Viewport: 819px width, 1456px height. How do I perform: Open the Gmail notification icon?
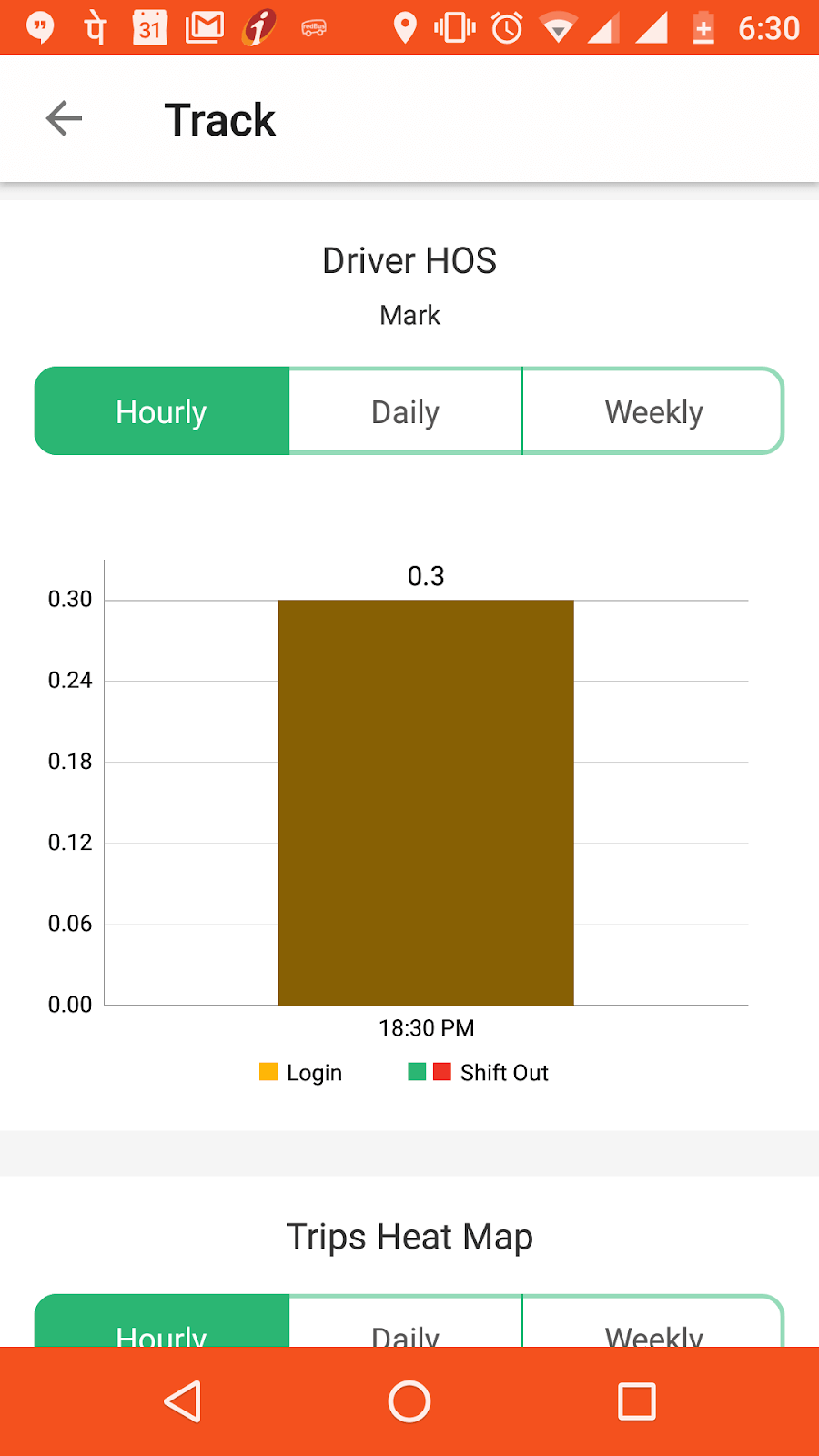pyautogui.click(x=205, y=27)
